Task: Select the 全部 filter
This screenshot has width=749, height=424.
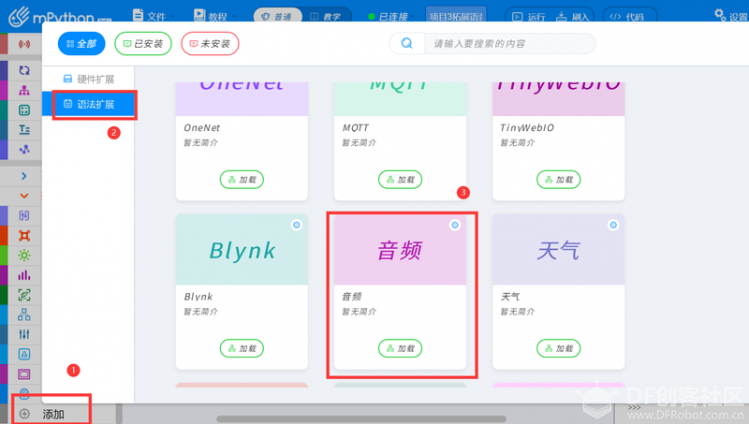Action: 81,44
